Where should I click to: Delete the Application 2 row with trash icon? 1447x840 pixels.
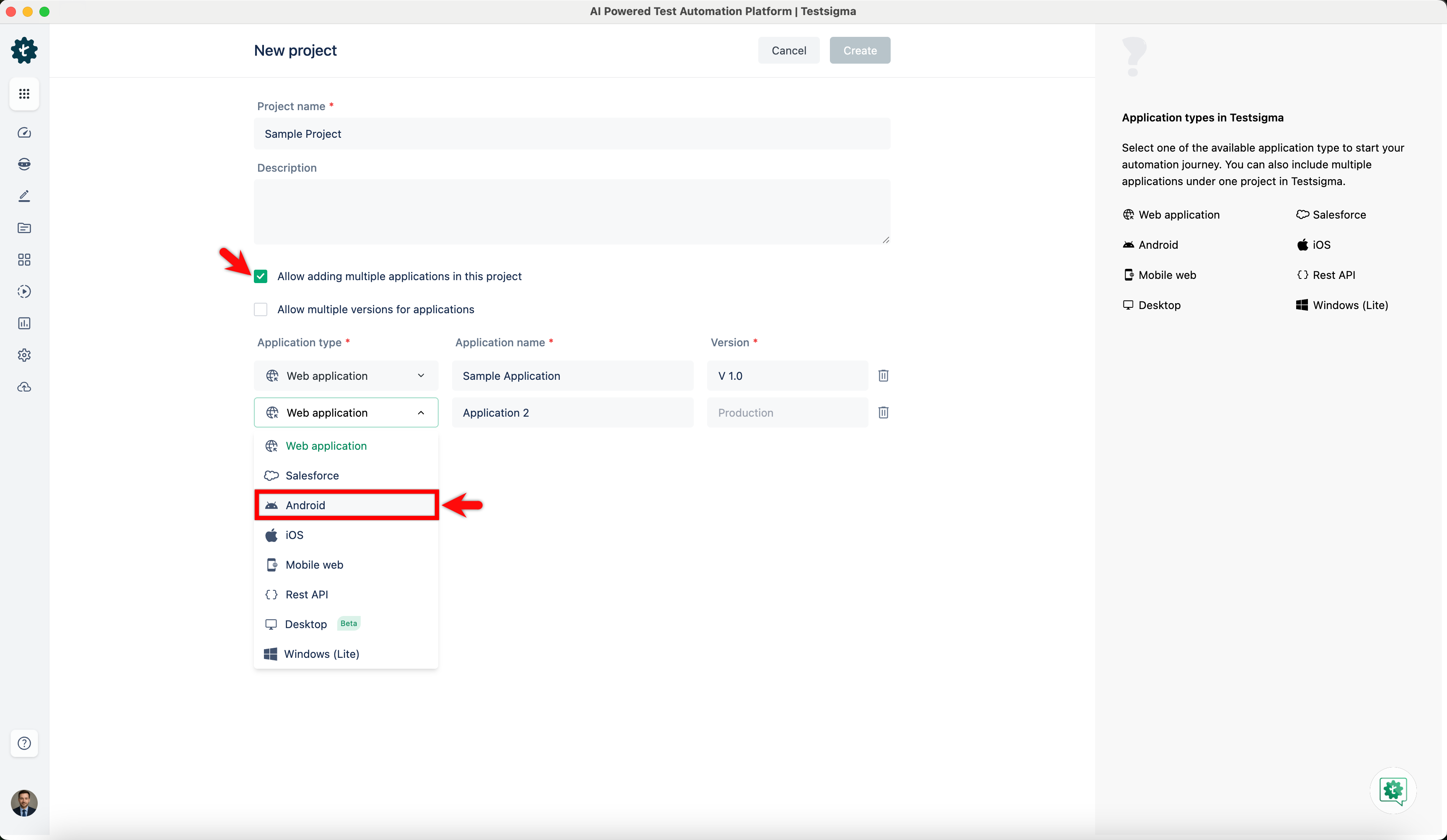click(883, 412)
